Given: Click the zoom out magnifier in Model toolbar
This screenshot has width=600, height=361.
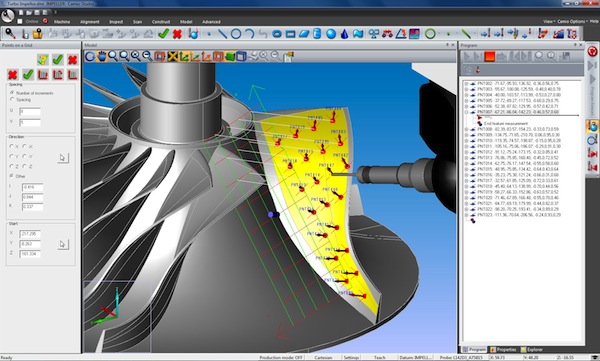Looking at the screenshot, I should point(147,57).
